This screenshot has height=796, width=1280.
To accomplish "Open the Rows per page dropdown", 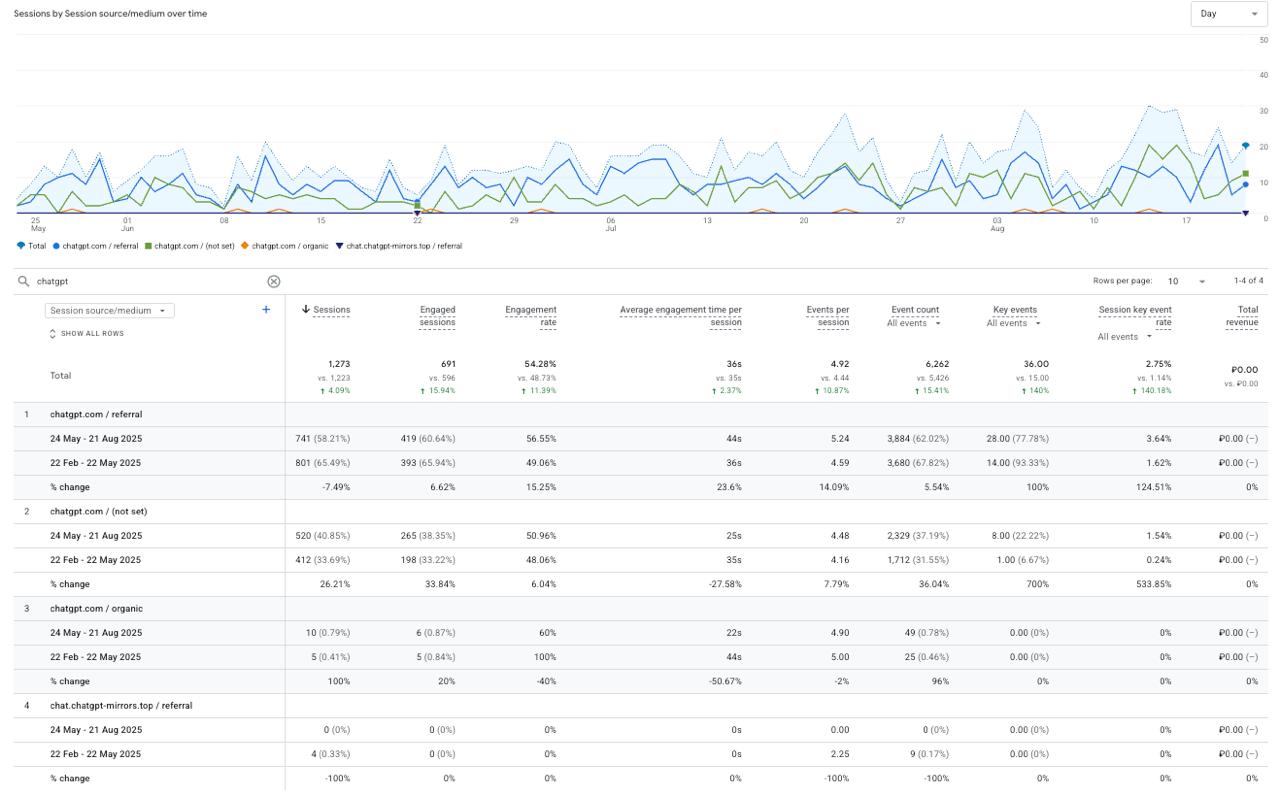I will [x=1186, y=282].
